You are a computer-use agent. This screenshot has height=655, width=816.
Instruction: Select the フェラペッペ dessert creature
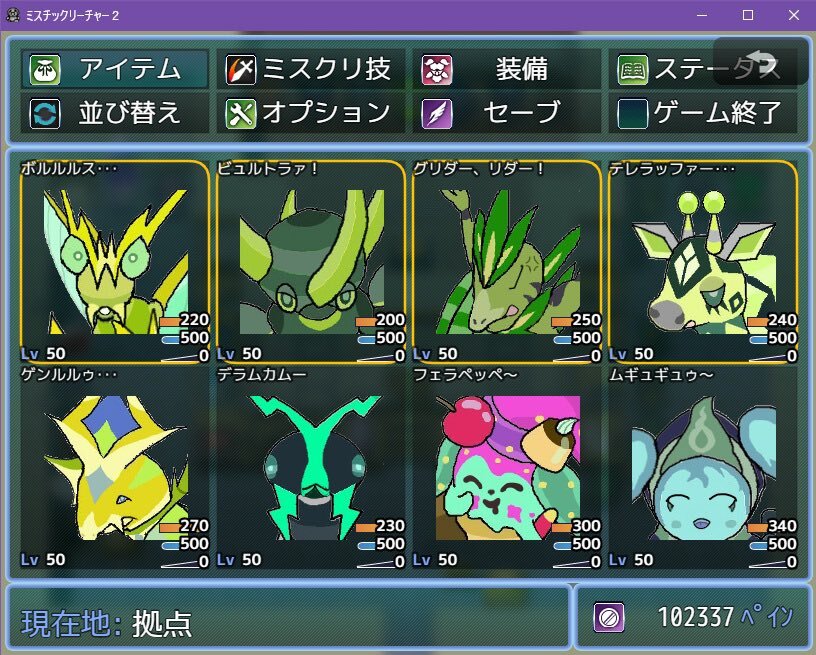click(507, 468)
